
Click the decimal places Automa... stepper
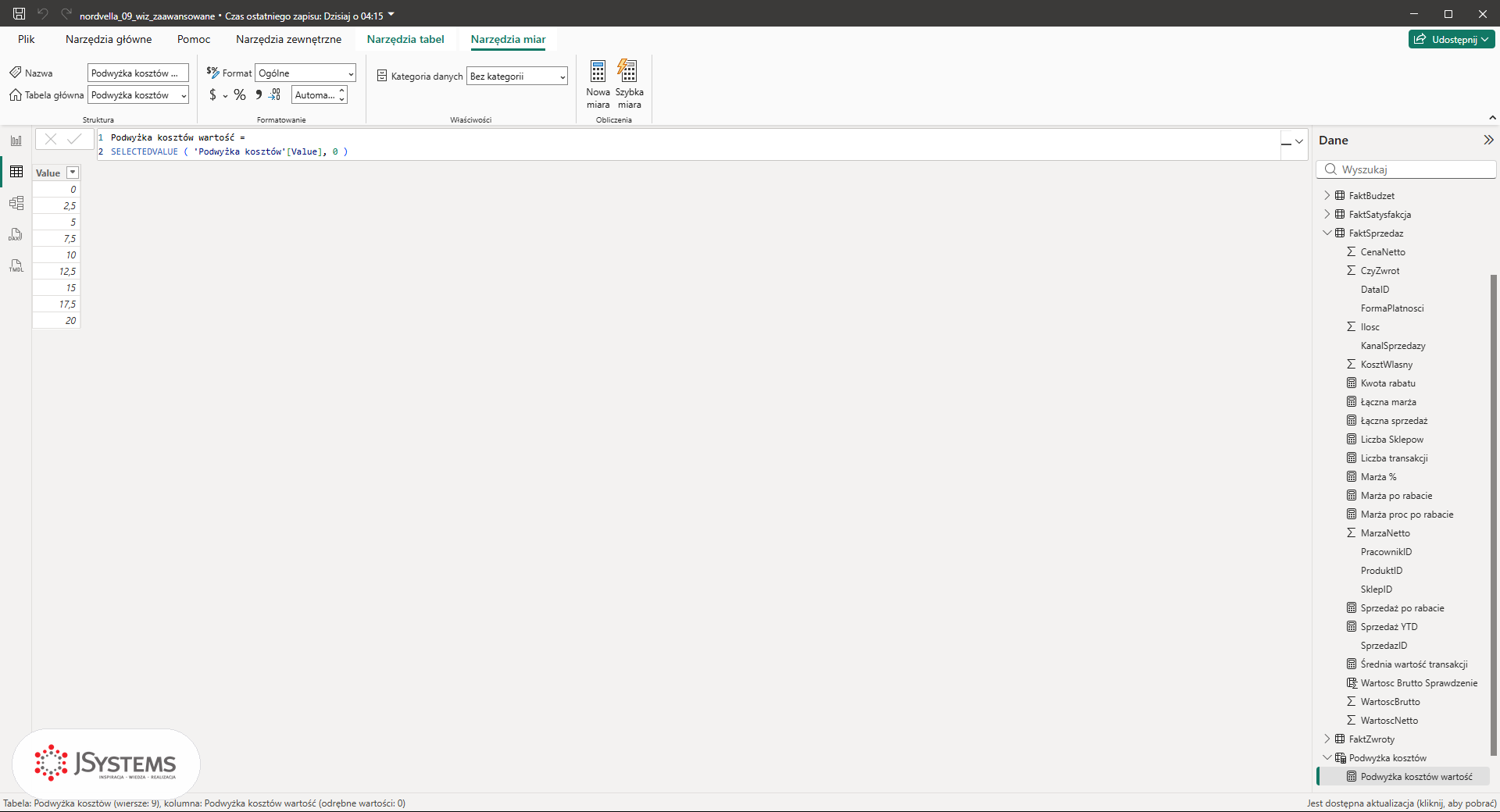pyautogui.click(x=320, y=94)
